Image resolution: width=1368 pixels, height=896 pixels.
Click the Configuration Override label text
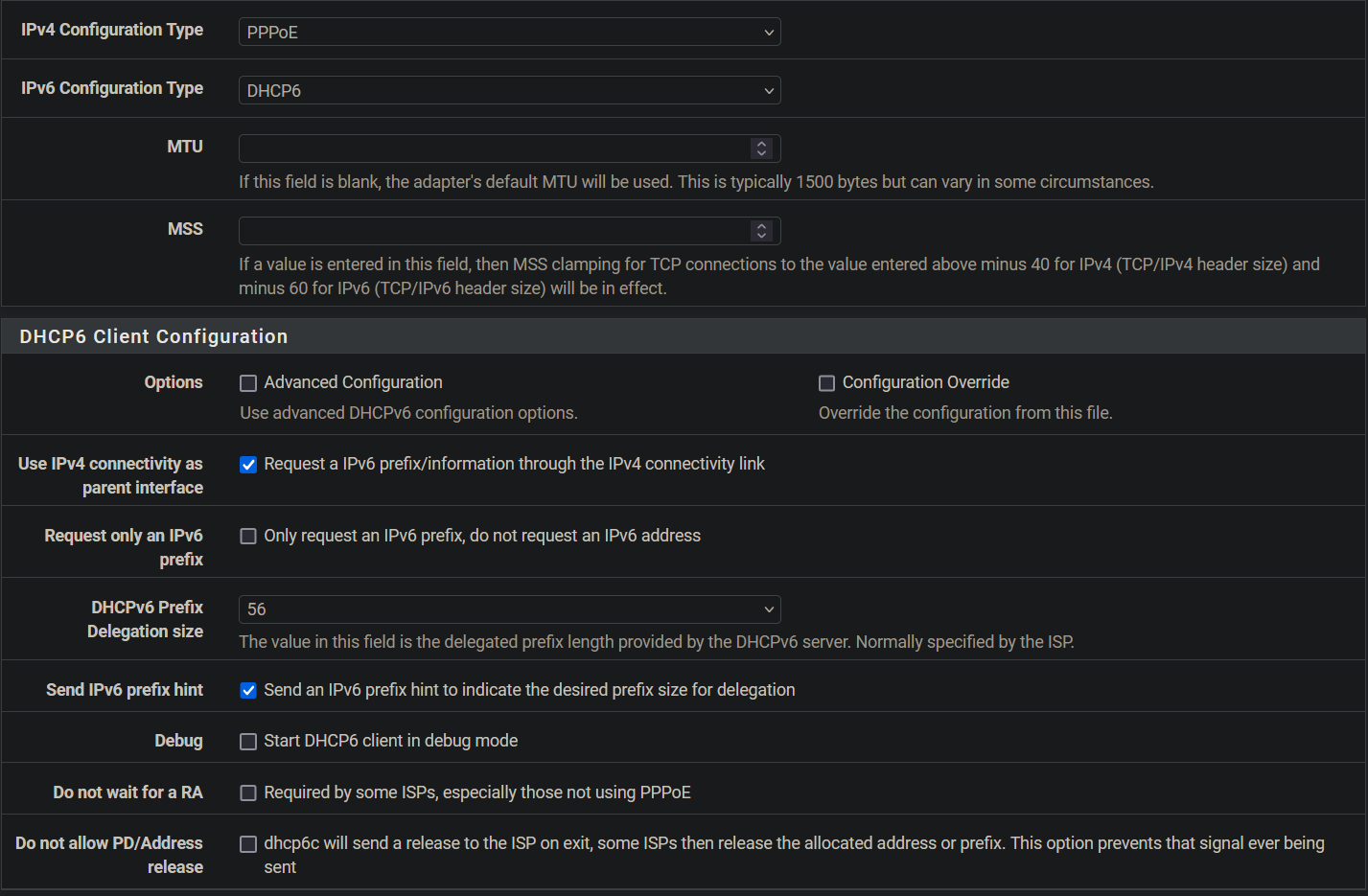925,382
